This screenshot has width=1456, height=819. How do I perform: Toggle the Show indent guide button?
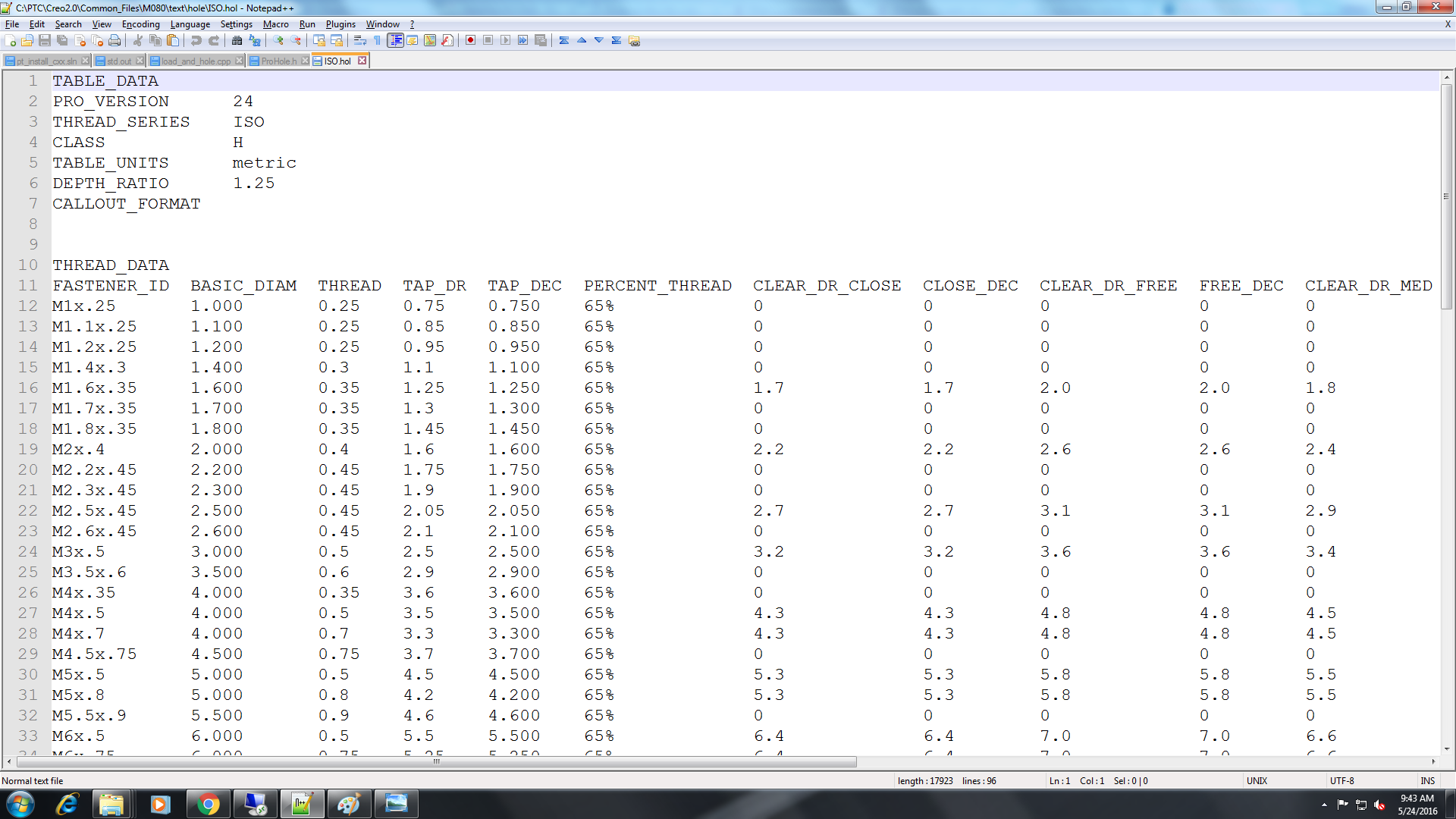coord(395,40)
